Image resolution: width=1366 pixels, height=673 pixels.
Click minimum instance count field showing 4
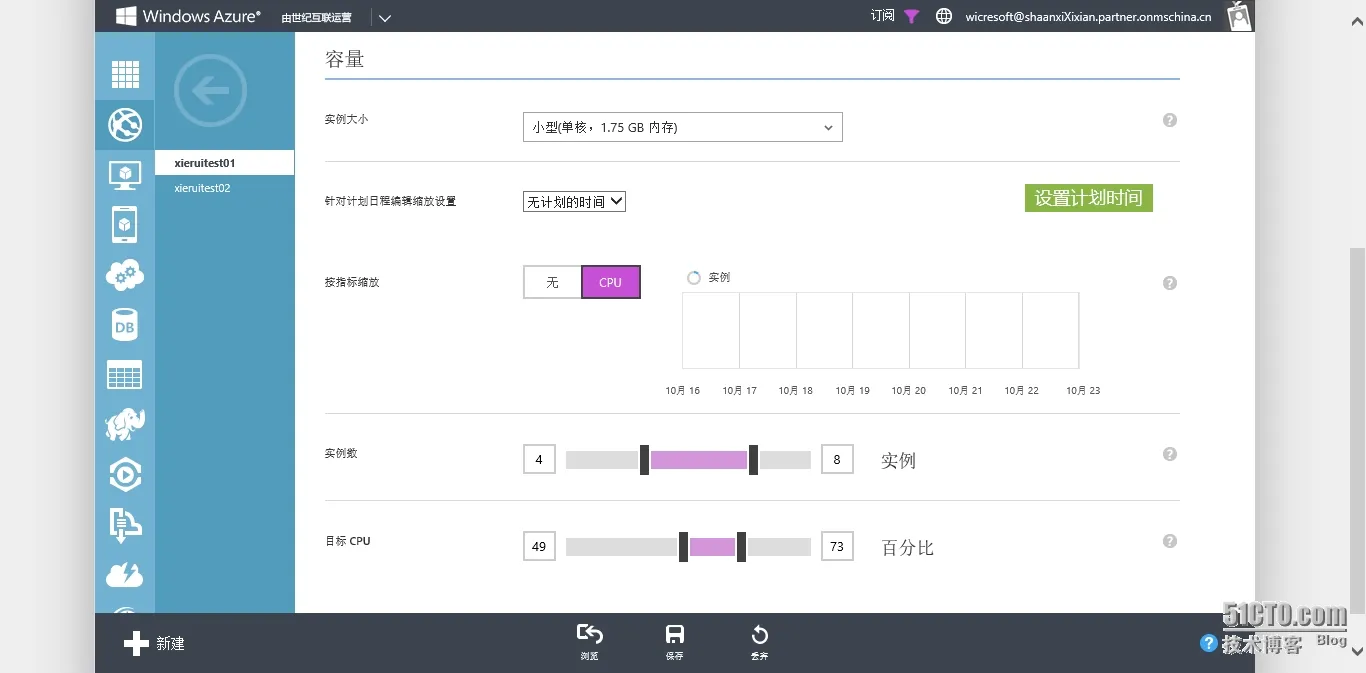tap(539, 460)
